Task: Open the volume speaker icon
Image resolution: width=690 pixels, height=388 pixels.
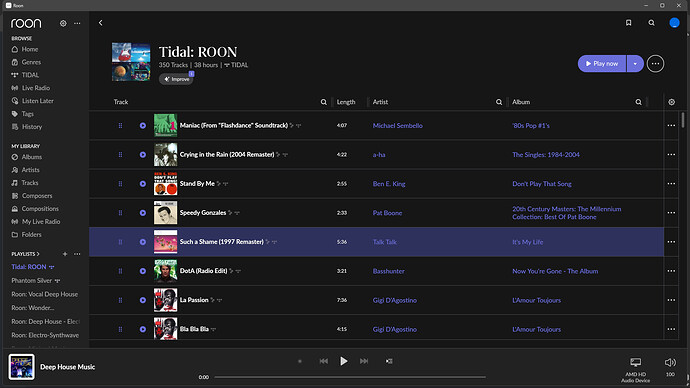Action: 670,362
